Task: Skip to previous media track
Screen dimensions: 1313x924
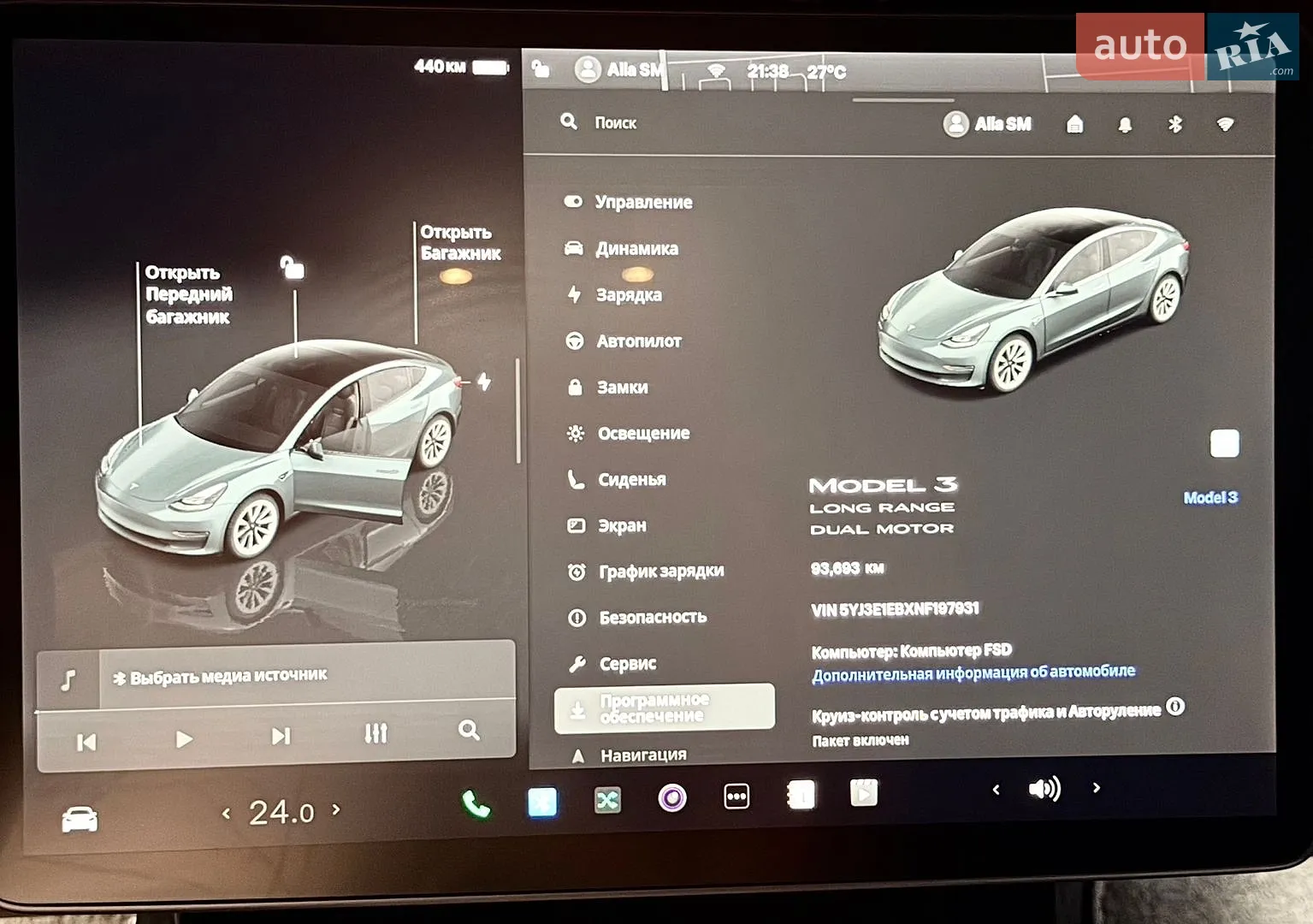Action: 86,743
